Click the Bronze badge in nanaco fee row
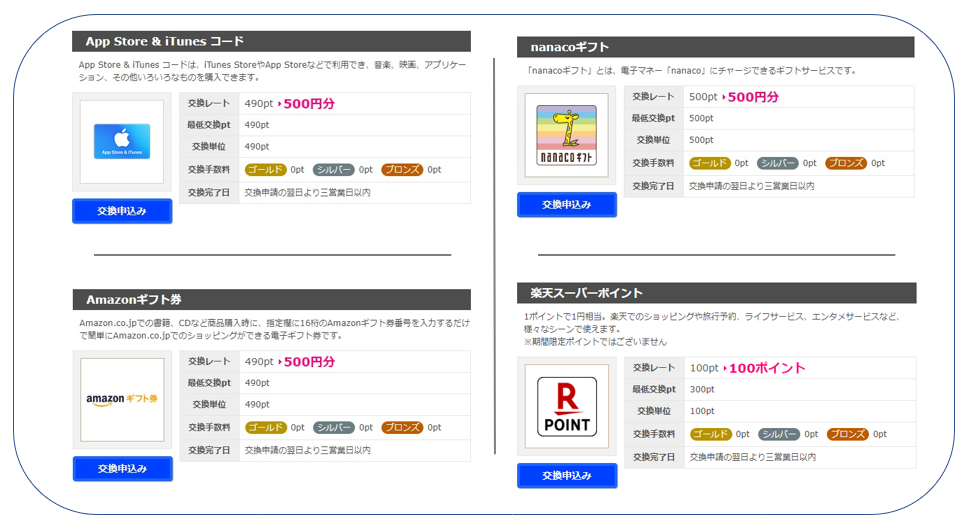The width and height of the screenshot is (966, 524). 846,163
